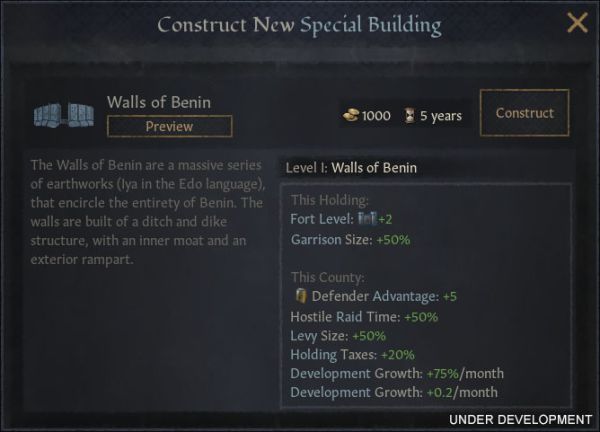The width and height of the screenshot is (600, 432).
Task: Select the Level I: Walls of Benin header
Action: 351,168
